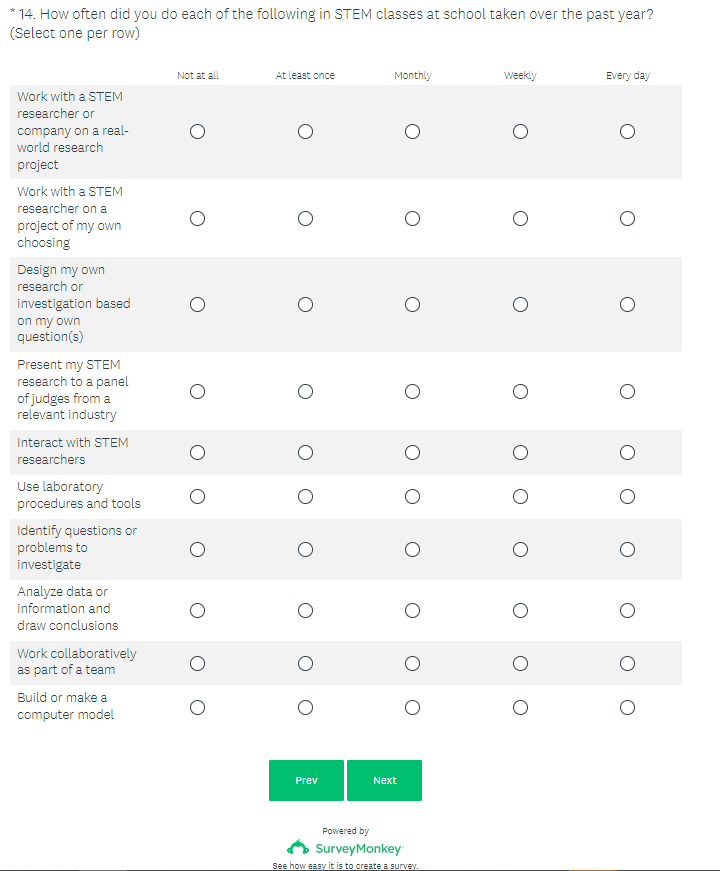Click the Prev button

point(306,780)
